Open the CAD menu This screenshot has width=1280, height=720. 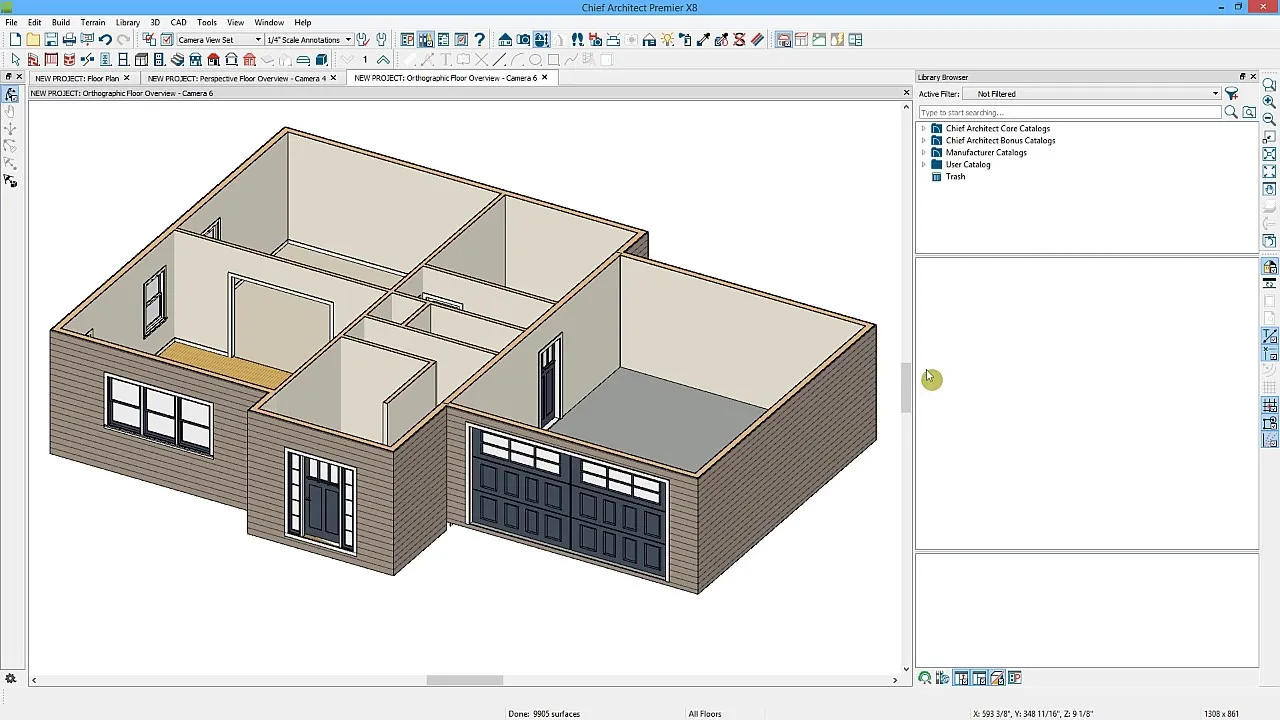[x=178, y=22]
